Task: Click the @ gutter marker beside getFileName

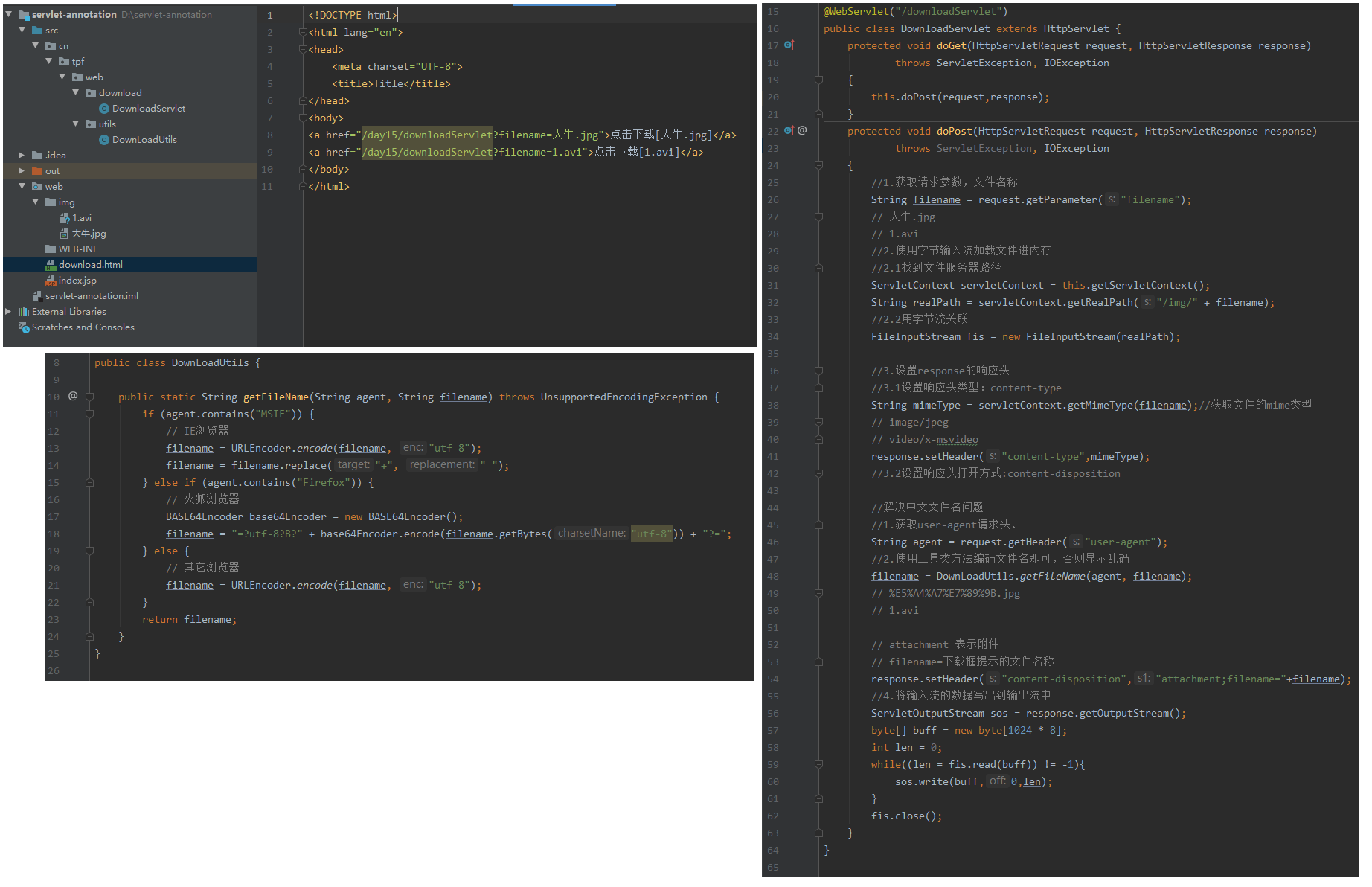Action: [73, 396]
